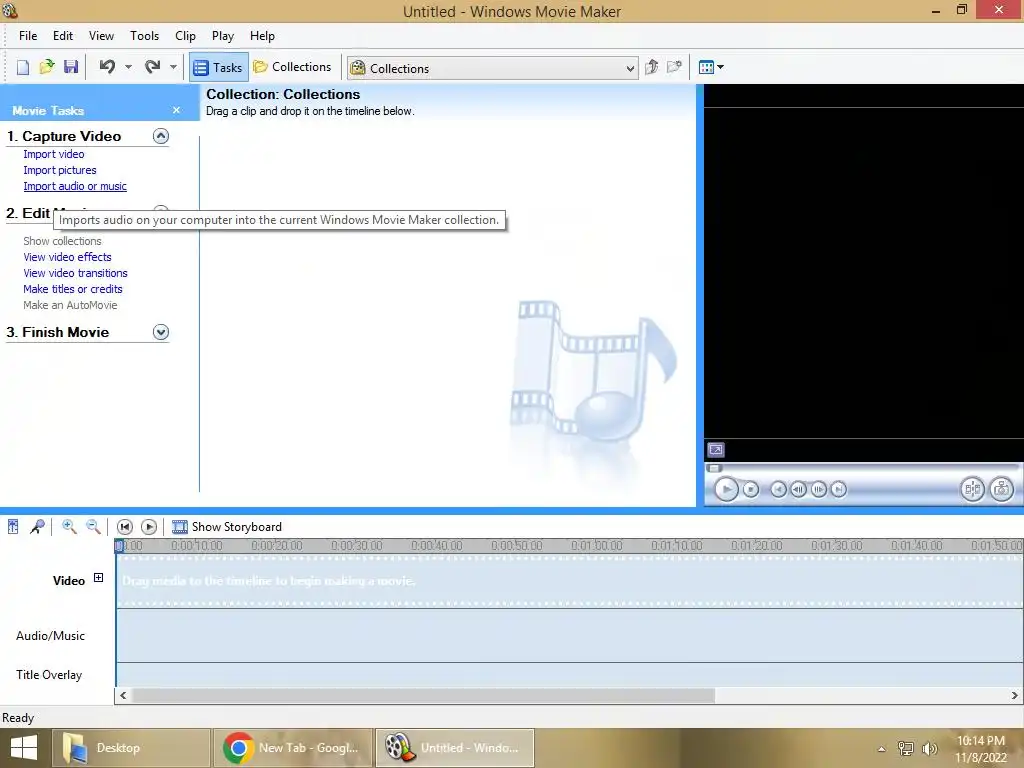Image resolution: width=1024 pixels, height=768 pixels.
Task: Open the network tray icon
Action: tap(906, 748)
